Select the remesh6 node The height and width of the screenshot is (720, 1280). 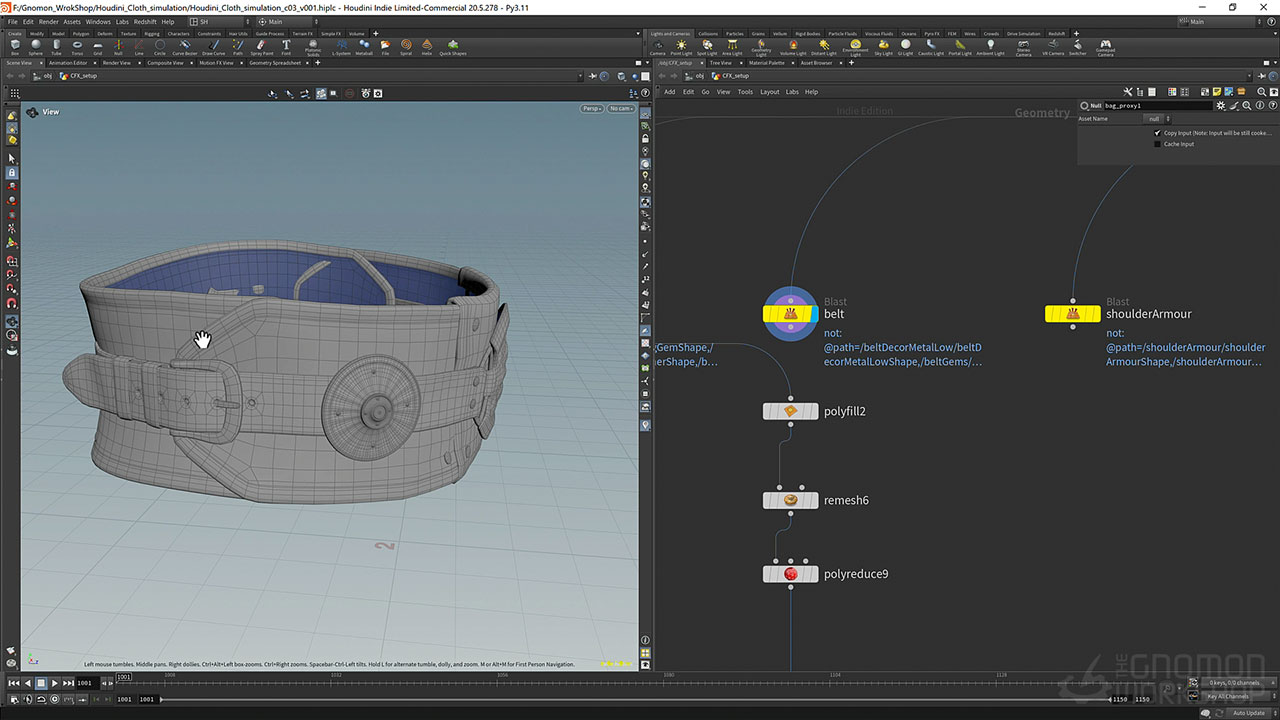click(x=790, y=500)
